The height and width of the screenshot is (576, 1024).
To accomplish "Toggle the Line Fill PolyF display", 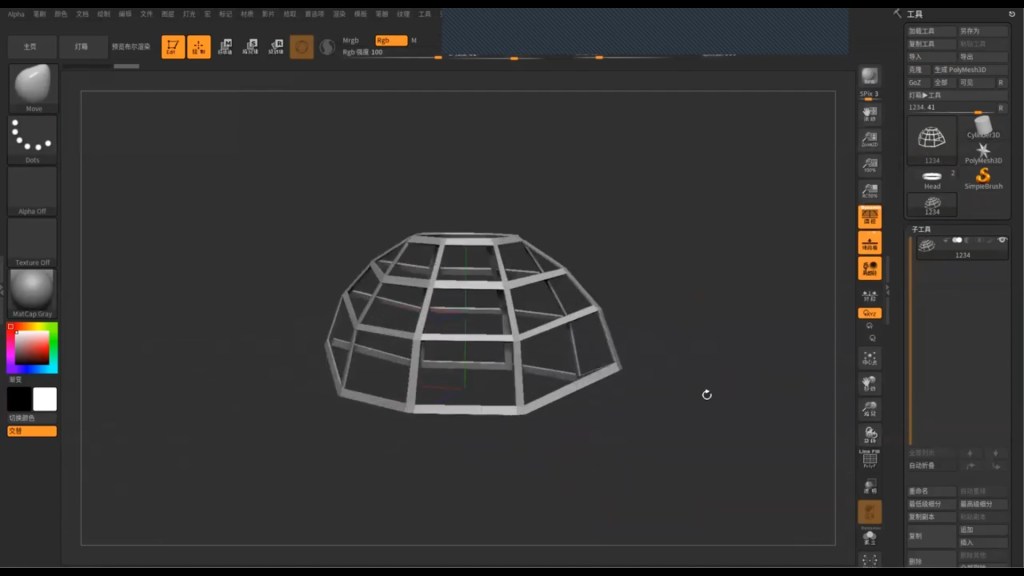I will [x=869, y=458].
